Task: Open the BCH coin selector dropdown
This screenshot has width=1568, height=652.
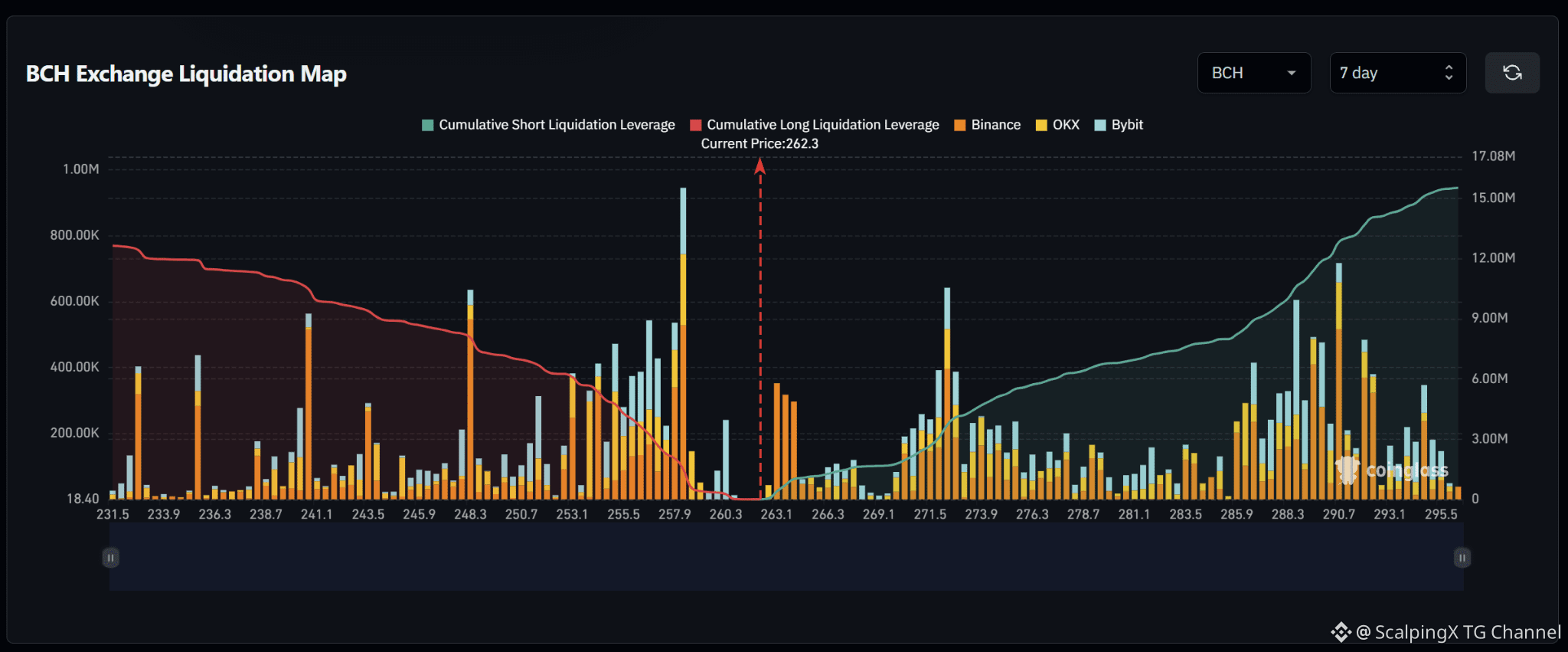Action: coord(1254,73)
